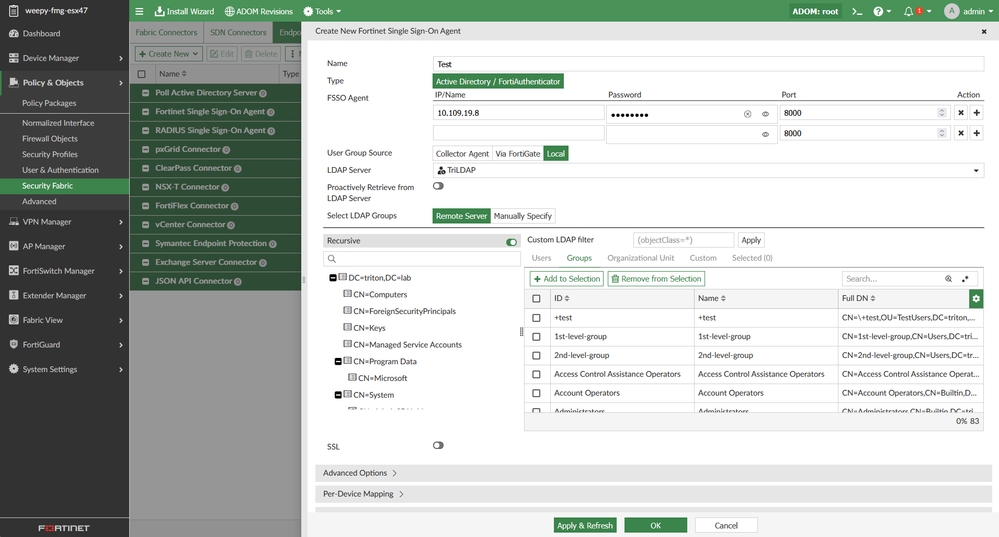The image size is (999, 537).
Task: Open the LDAP Server TriLDAP dropdown
Action: [708, 171]
